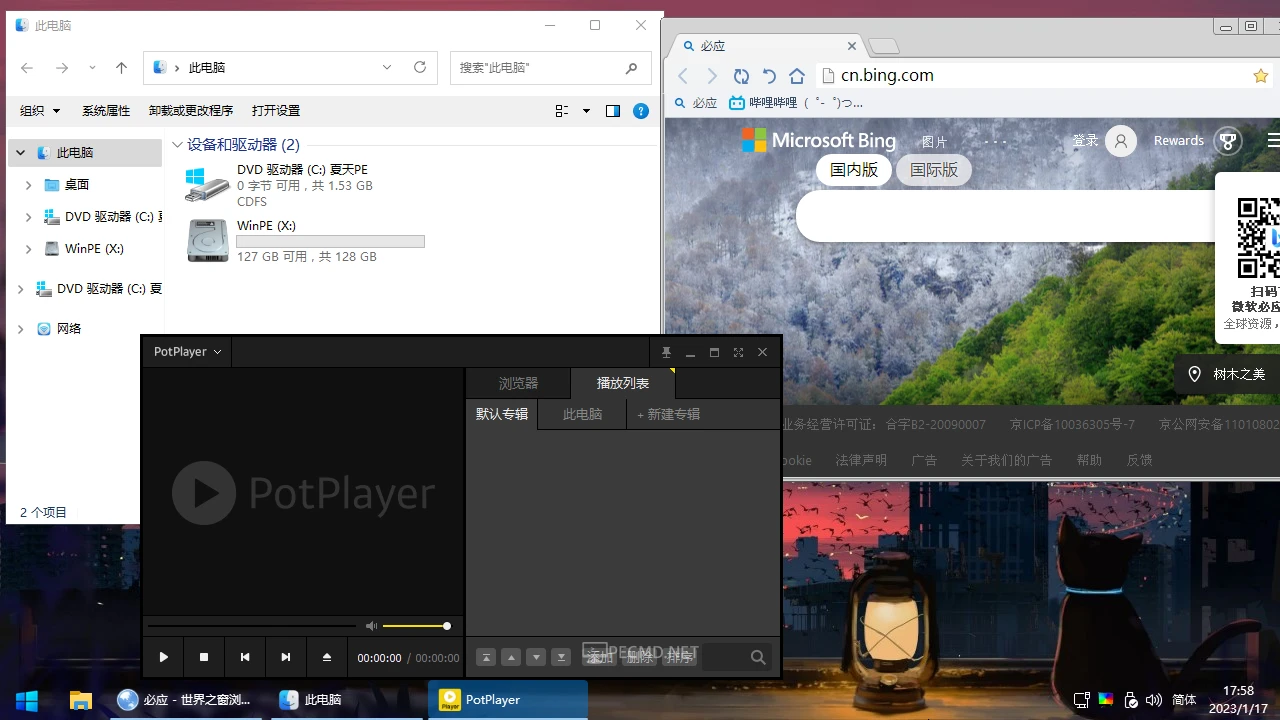Screen dimensions: 1280x720
Task: Refresh the File Explorer view
Action: tap(420, 68)
